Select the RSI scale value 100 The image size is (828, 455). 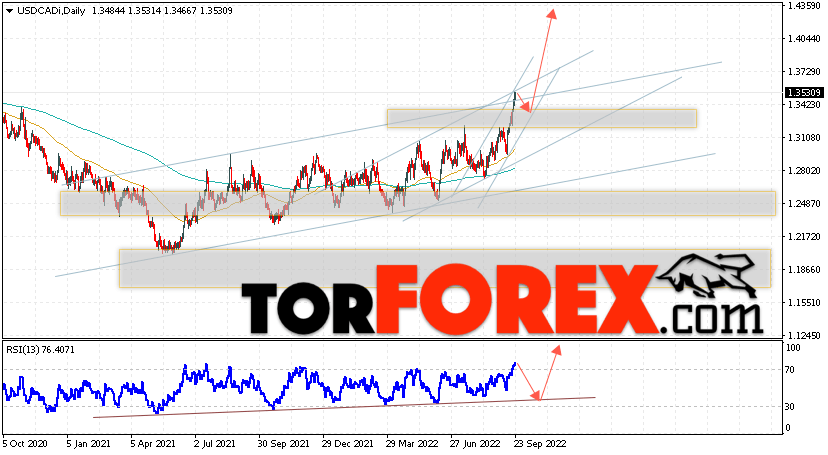click(793, 348)
